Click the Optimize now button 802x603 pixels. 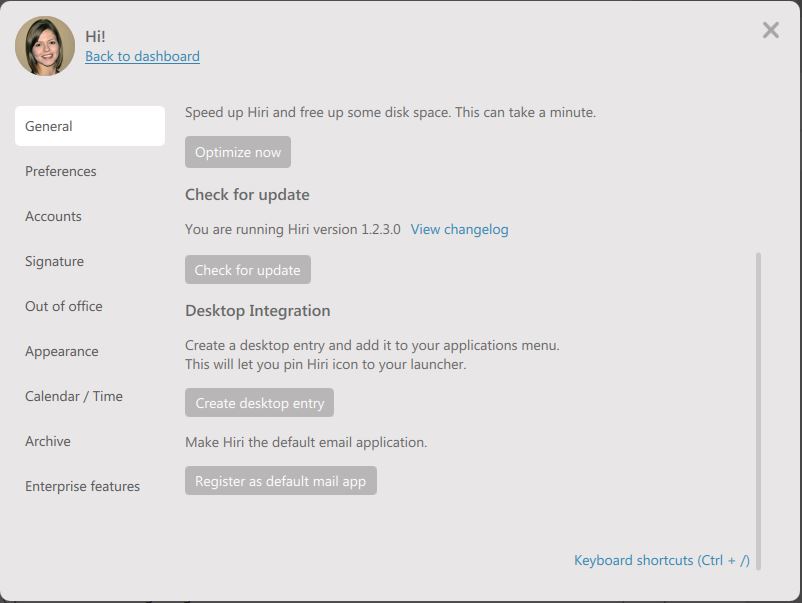[x=238, y=152]
